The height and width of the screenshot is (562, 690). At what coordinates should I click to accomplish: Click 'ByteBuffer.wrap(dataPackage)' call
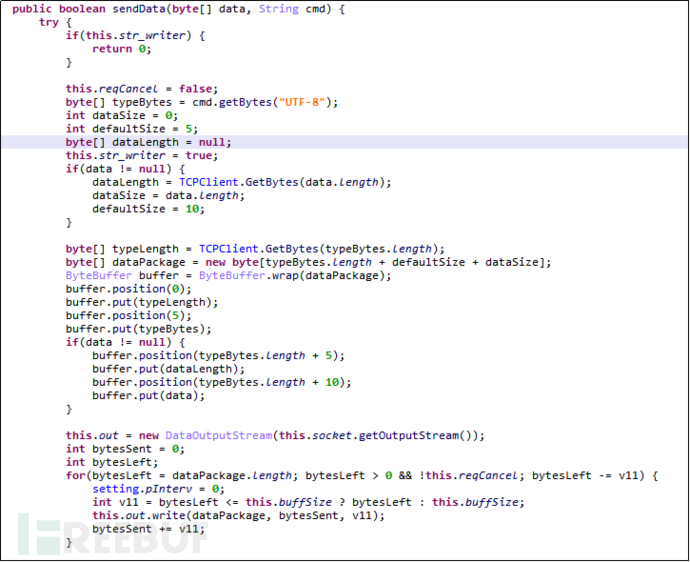[x=292, y=275]
